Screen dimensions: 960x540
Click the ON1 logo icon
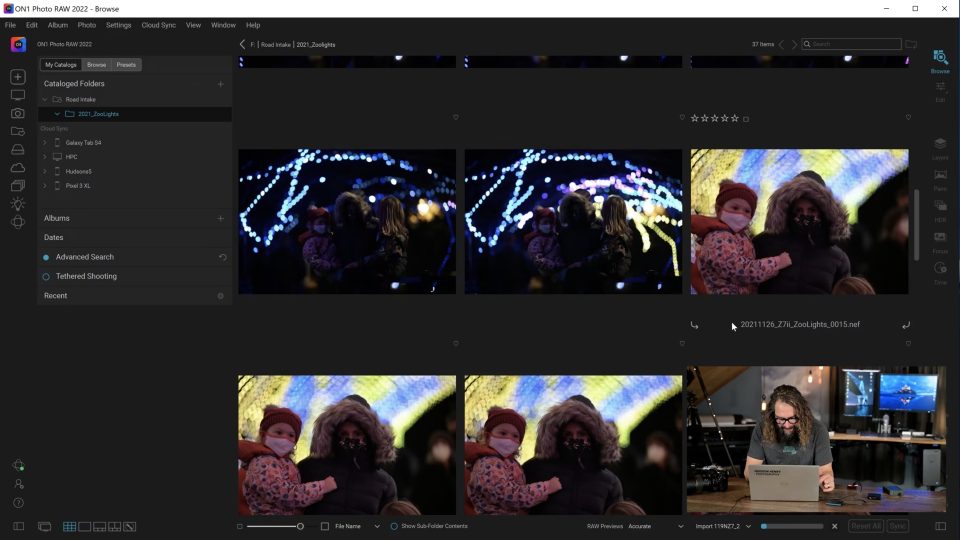[18, 44]
